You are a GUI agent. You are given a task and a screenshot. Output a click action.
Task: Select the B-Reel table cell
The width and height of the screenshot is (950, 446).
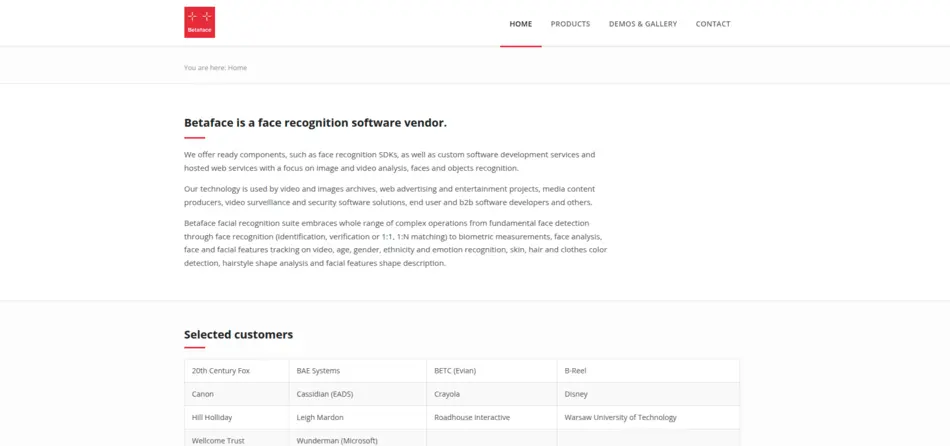648,371
